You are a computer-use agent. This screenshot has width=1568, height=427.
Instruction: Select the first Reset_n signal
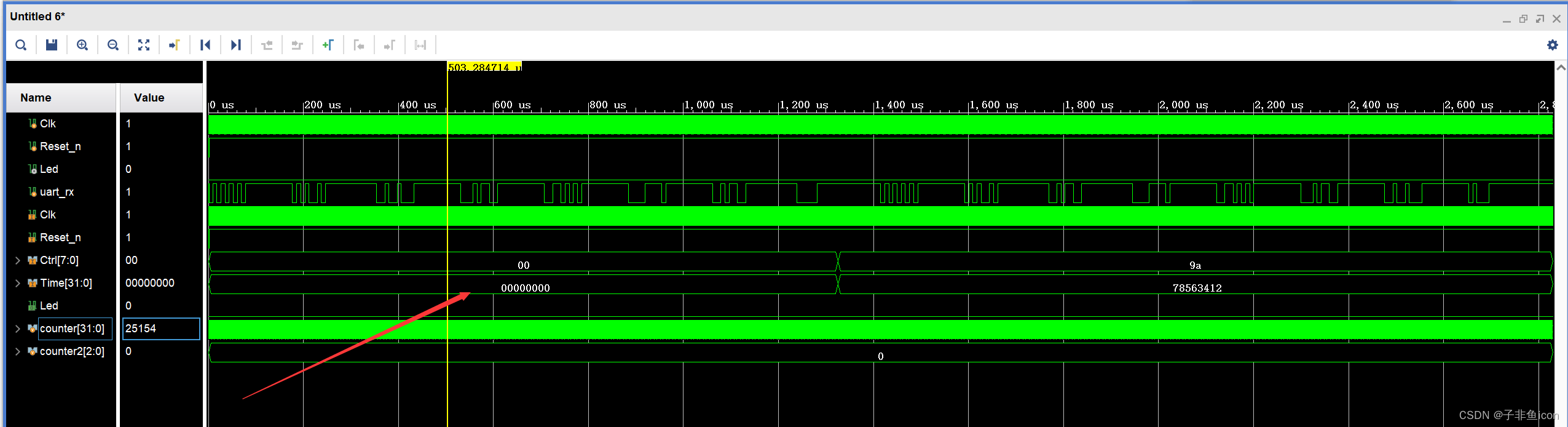tap(61, 146)
